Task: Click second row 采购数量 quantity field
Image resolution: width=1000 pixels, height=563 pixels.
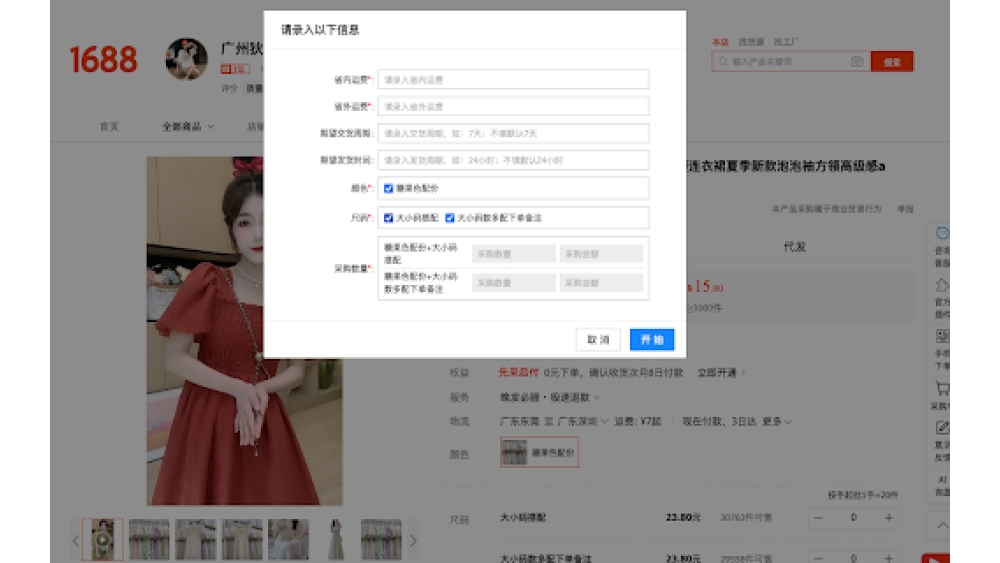Action: (513, 282)
